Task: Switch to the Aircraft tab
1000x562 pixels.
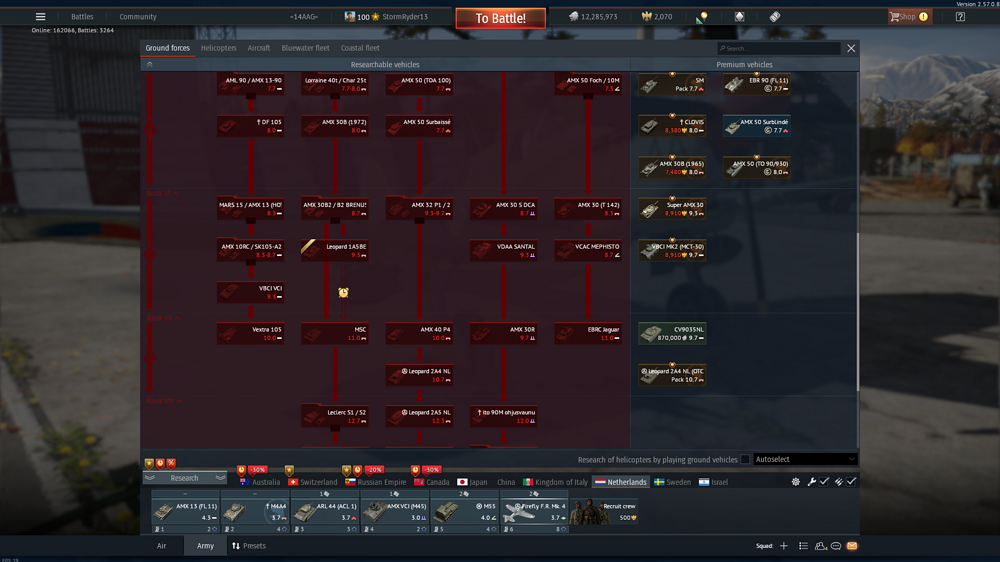Action: pos(258,48)
